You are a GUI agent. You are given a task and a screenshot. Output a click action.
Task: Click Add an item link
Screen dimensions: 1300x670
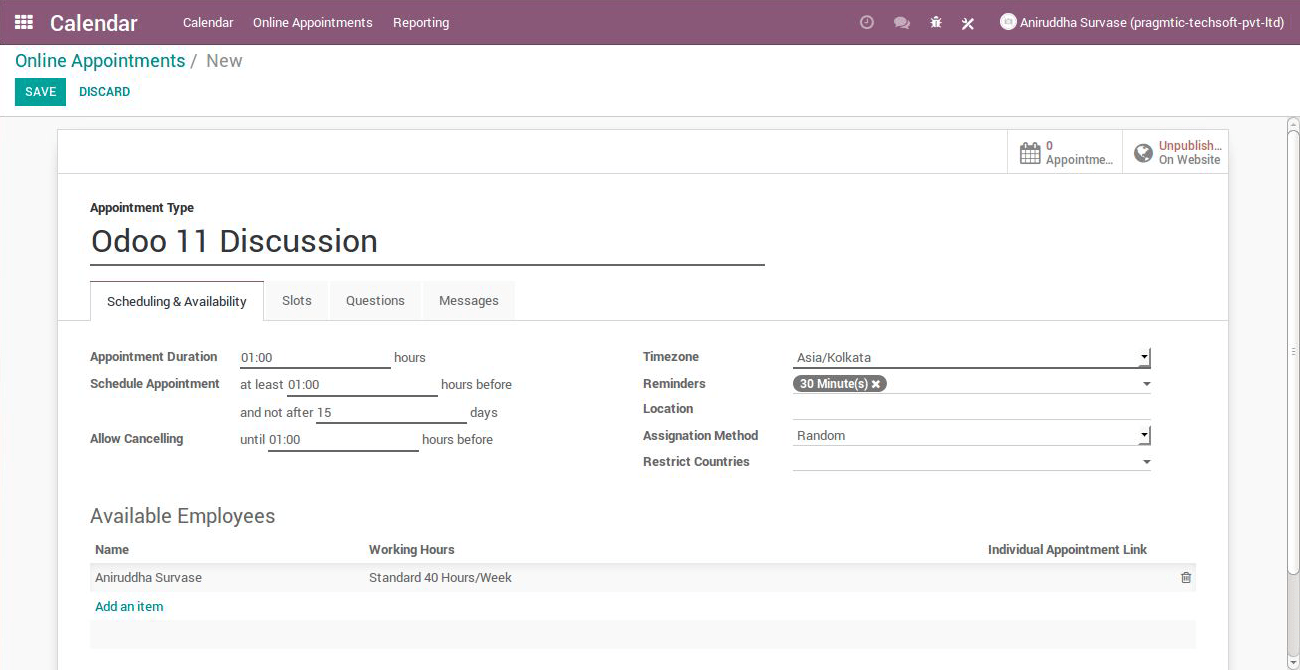coord(129,607)
